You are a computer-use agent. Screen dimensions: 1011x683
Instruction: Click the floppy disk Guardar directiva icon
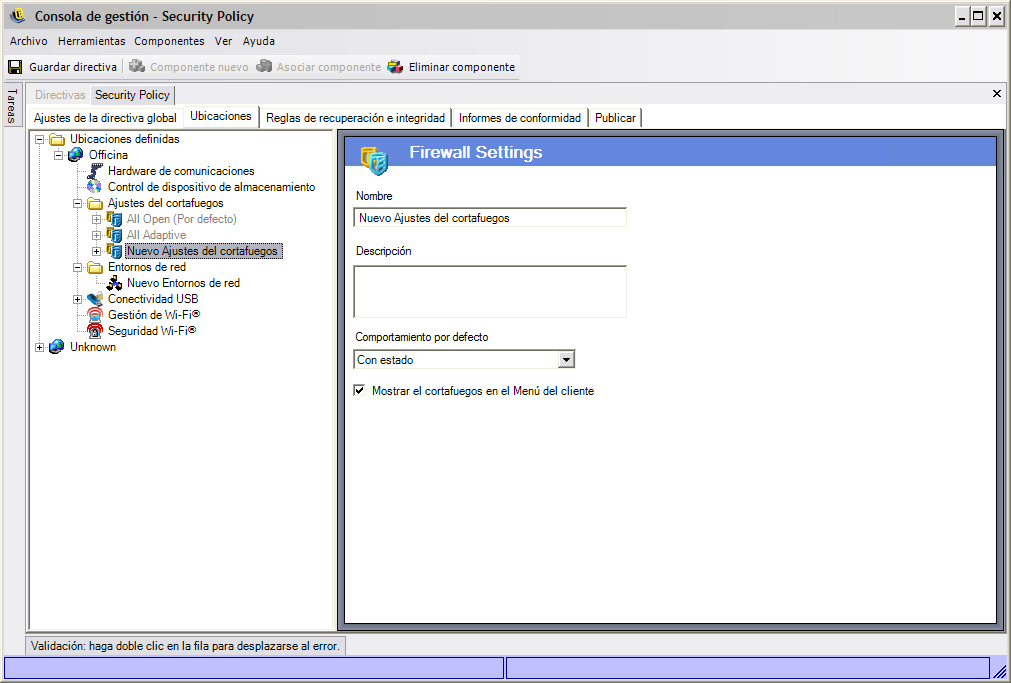(x=15, y=66)
